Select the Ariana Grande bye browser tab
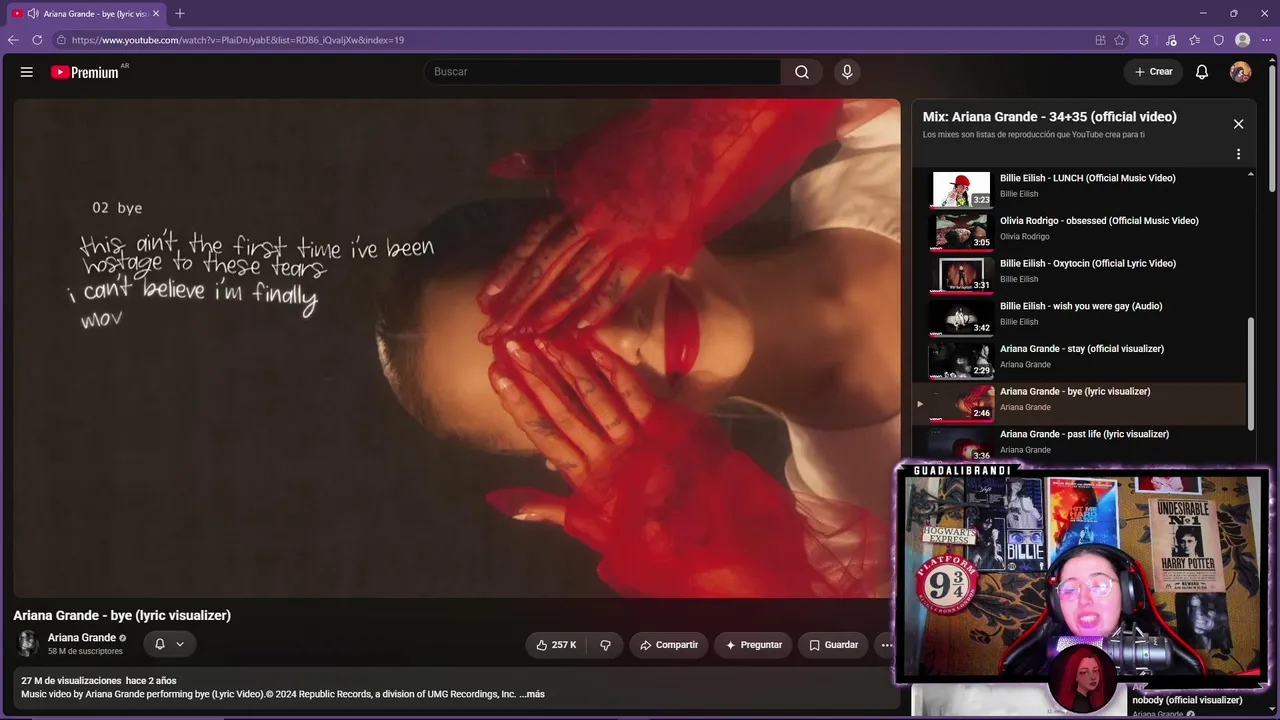1280x720 pixels. (x=86, y=14)
